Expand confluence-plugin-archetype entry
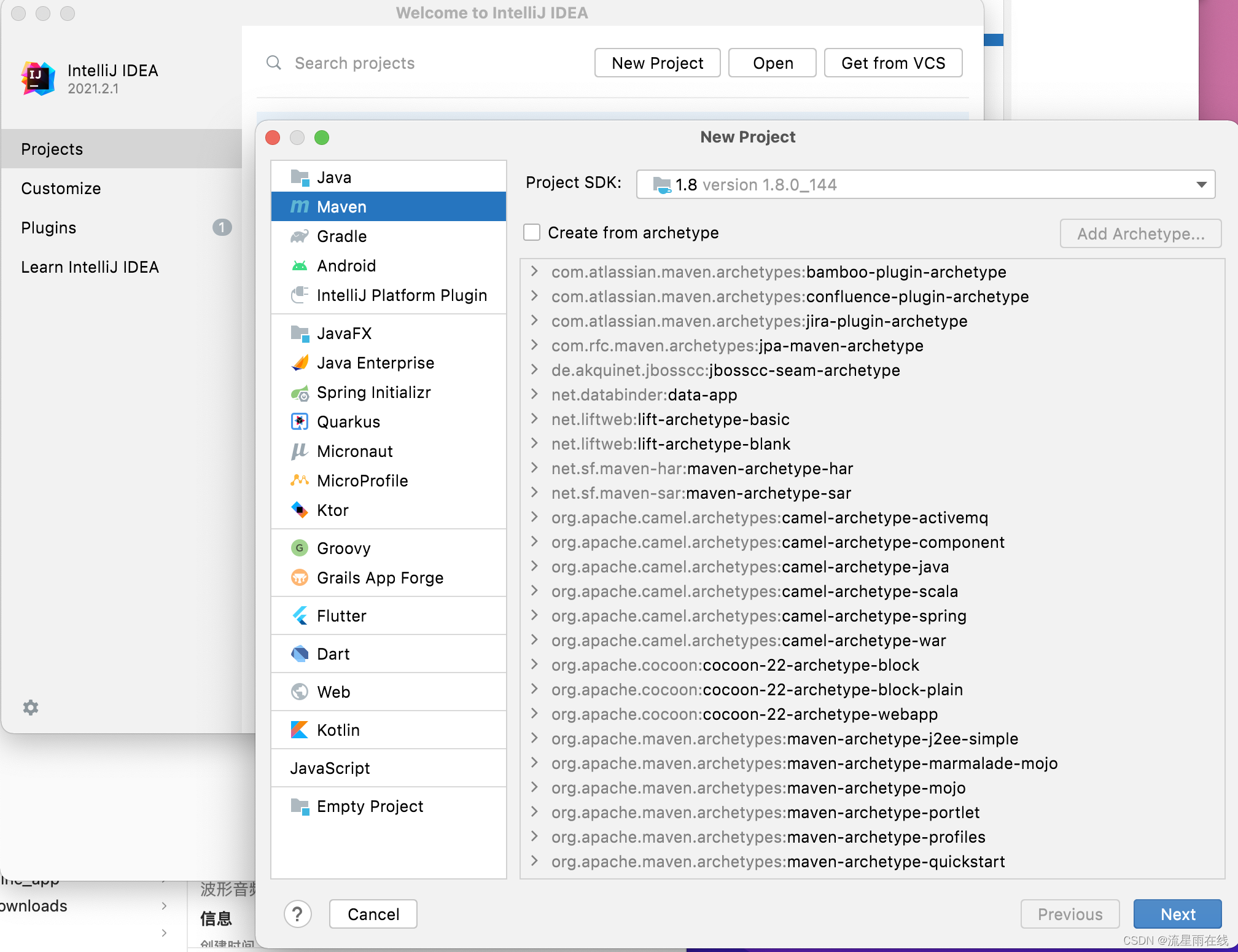The width and height of the screenshot is (1238, 952). 534,296
